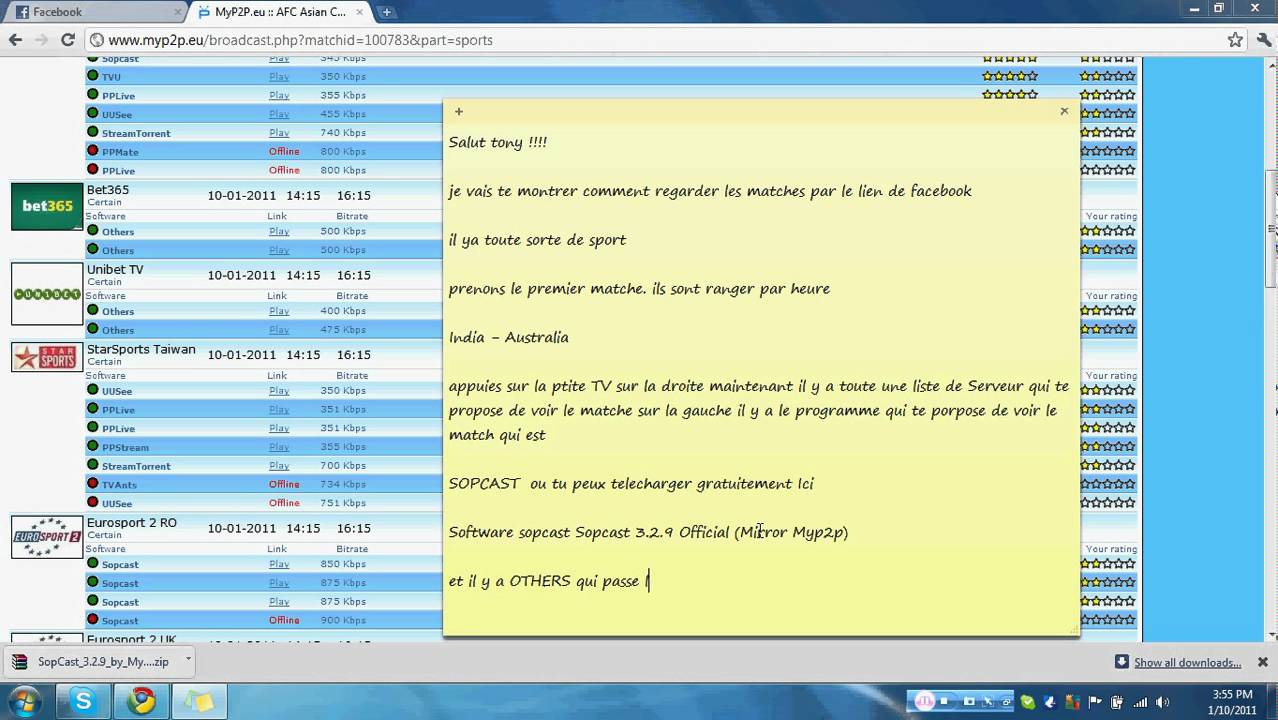The image size is (1278, 720).
Task: Pause the screen recorder in the tray toolbar
Action: click(x=925, y=702)
